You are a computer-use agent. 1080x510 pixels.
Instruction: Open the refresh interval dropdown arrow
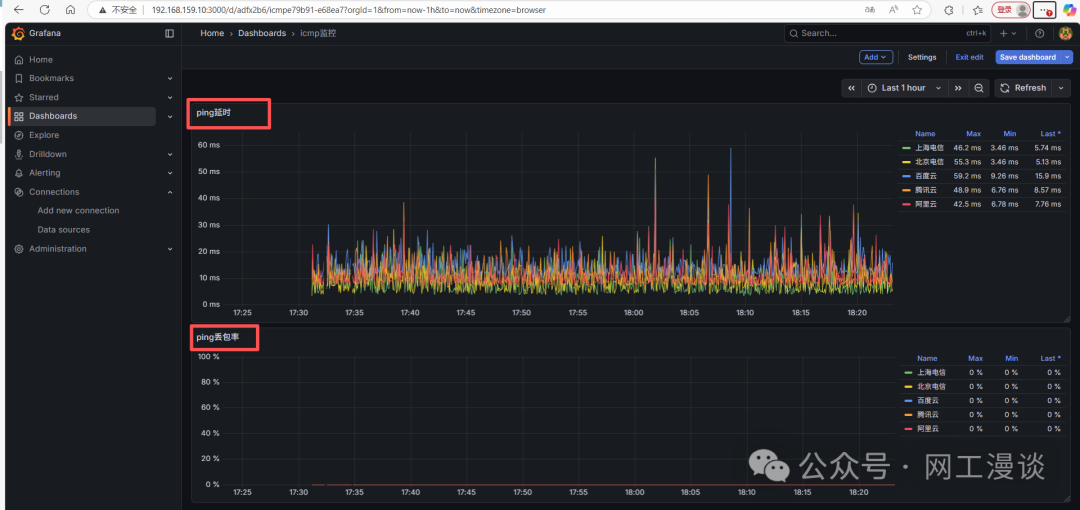[1061, 88]
